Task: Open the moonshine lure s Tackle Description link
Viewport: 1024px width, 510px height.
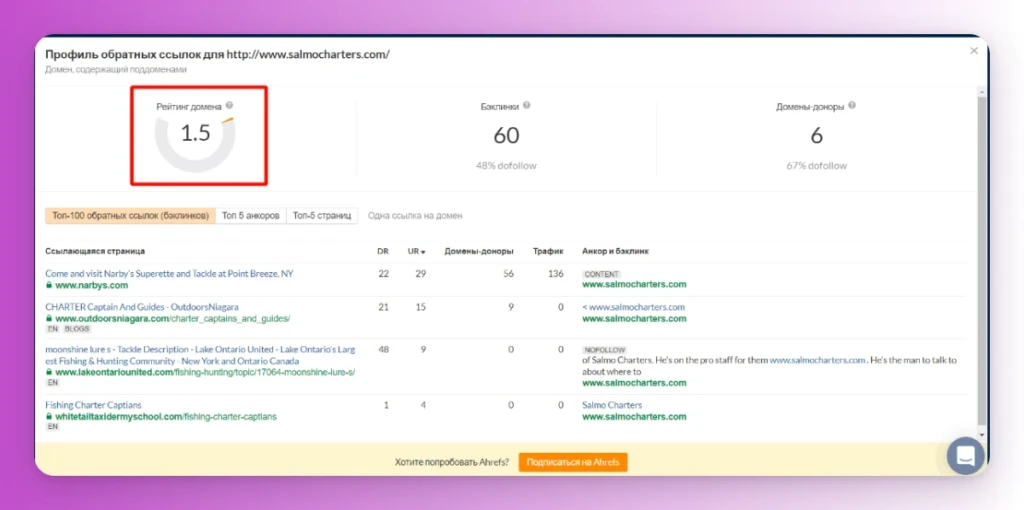Action: [x=200, y=355]
